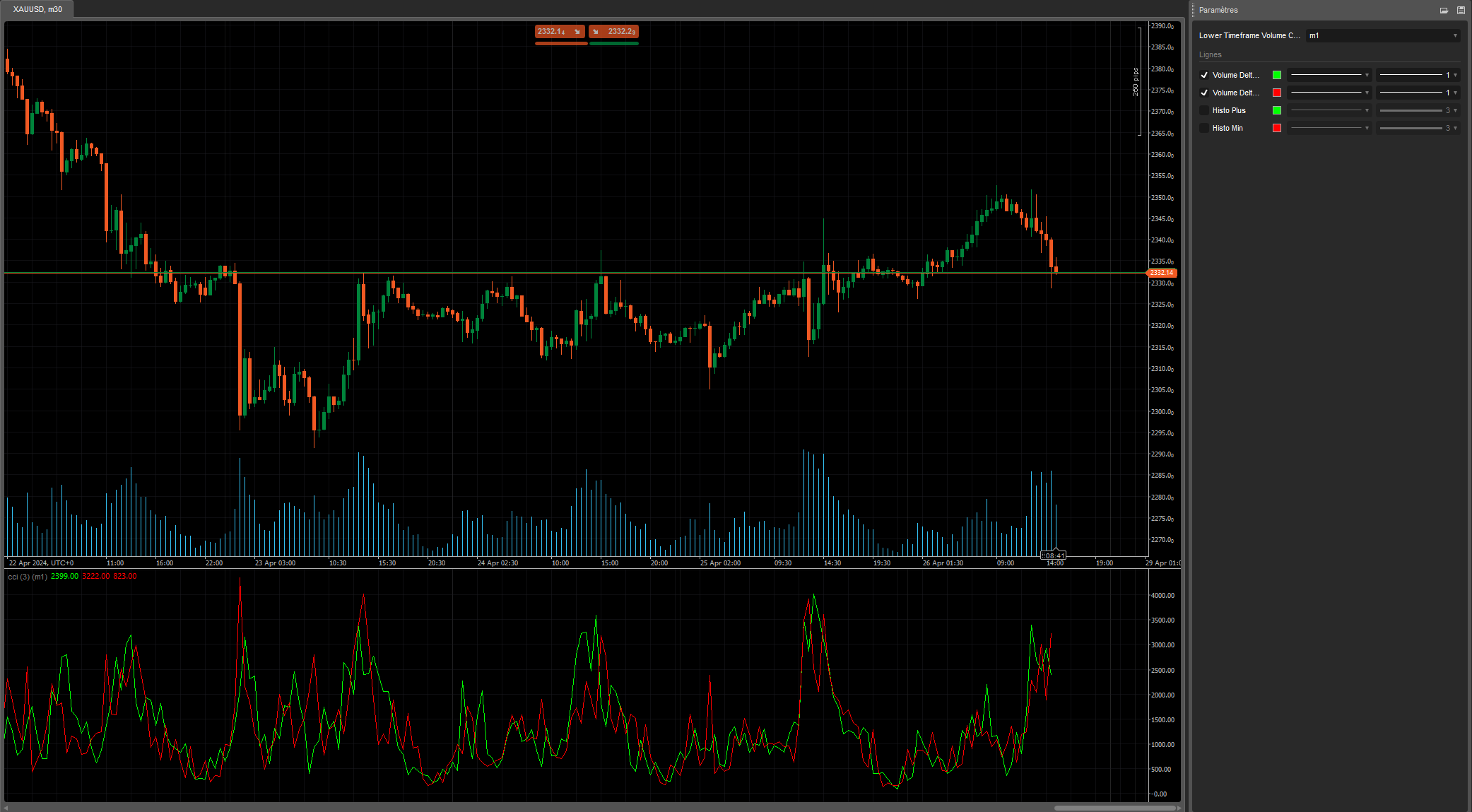Image resolution: width=1472 pixels, height=812 pixels.
Task: Enable the Histo Plus checkbox
Action: 1204,110
